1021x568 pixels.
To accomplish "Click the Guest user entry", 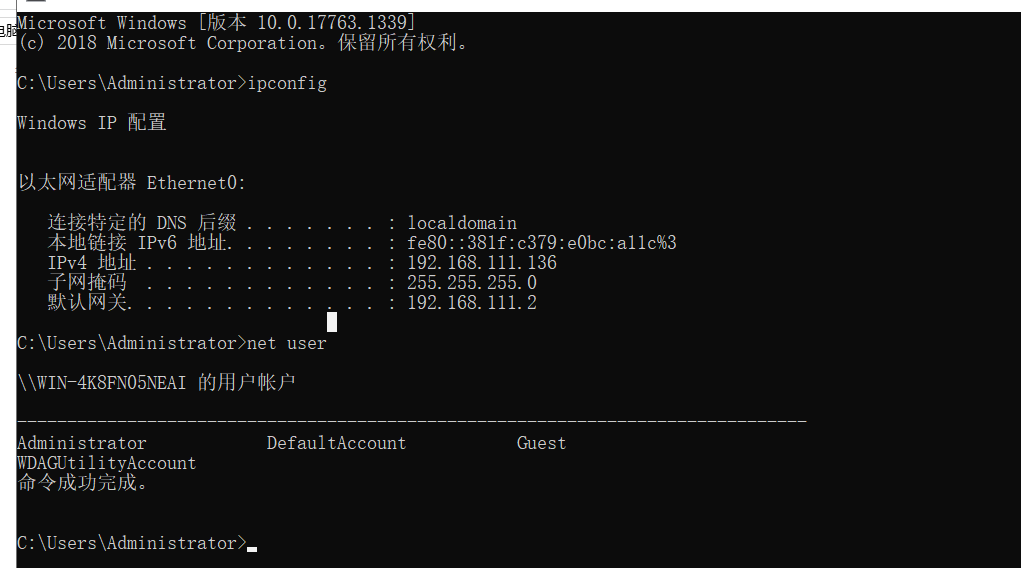I will point(541,444).
